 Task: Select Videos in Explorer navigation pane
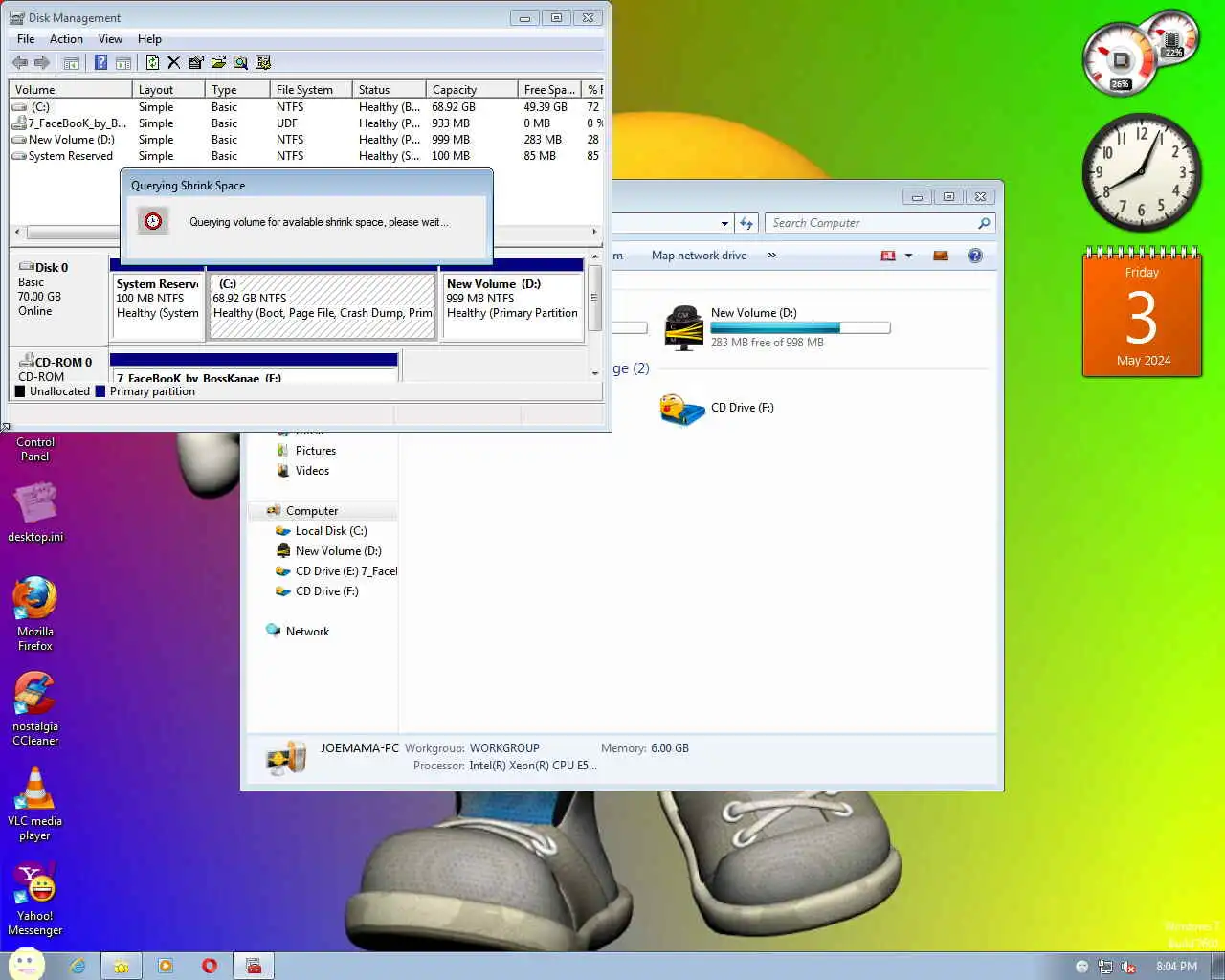pyautogui.click(x=303, y=471)
